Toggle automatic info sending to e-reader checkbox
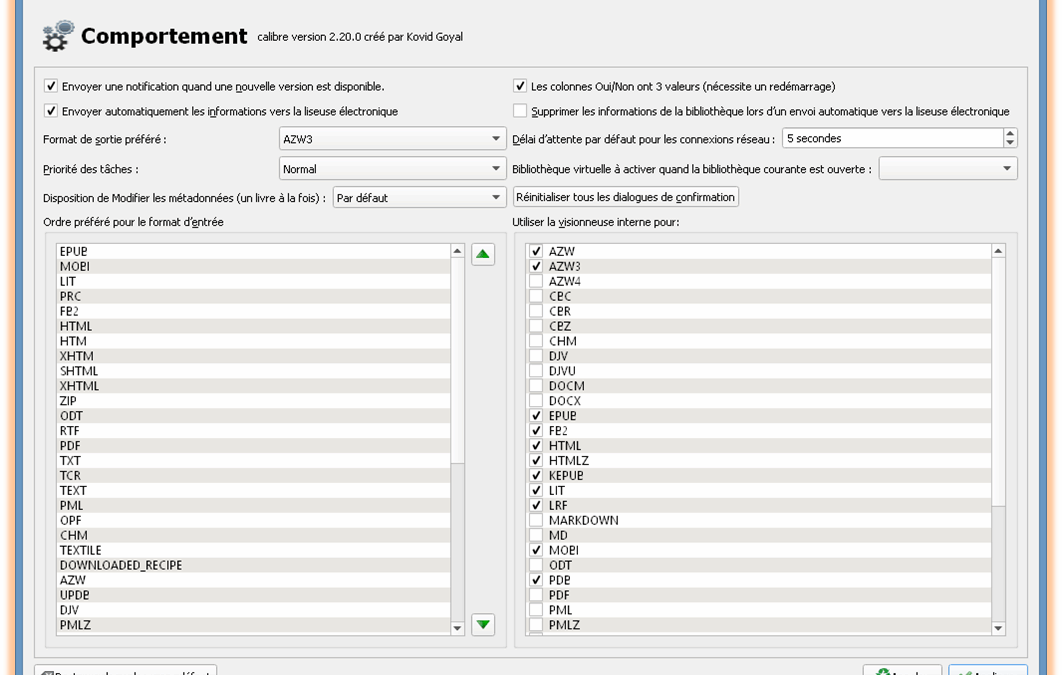 (x=51, y=110)
